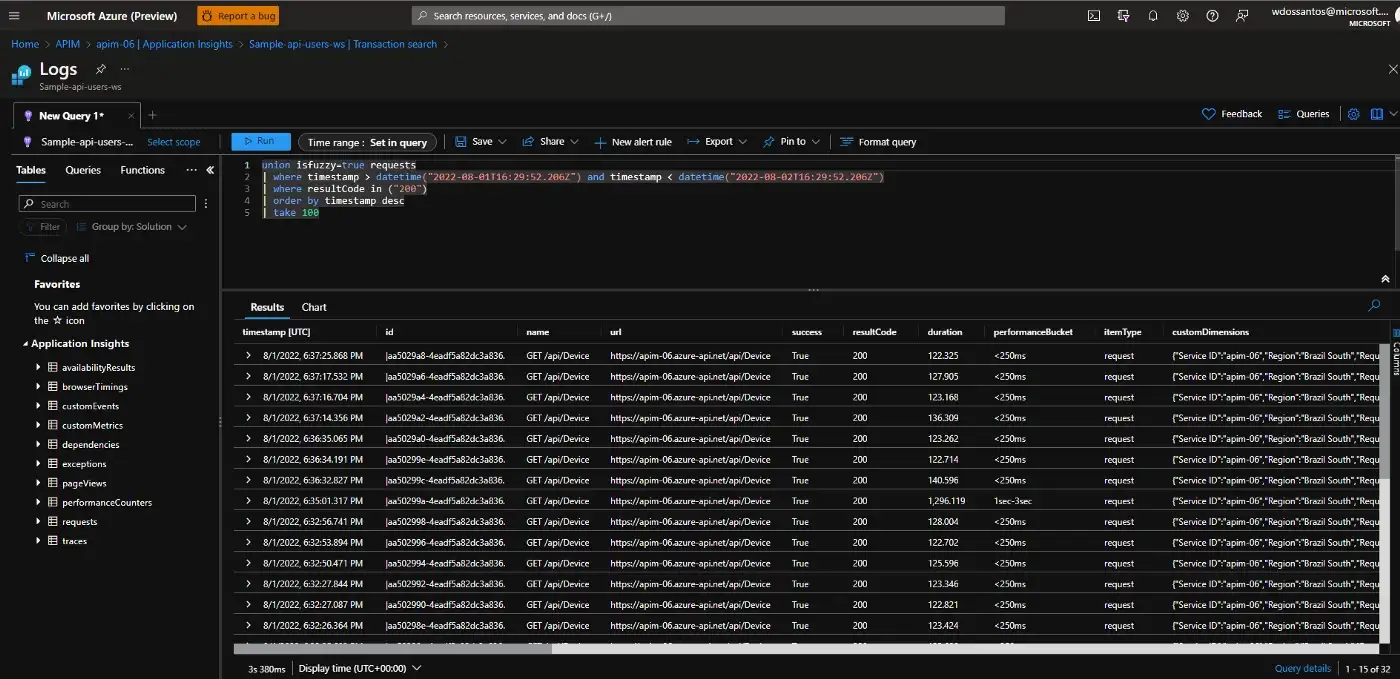This screenshot has width=1400, height=679.
Task: Open the documentation book icon
Action: point(1377,114)
